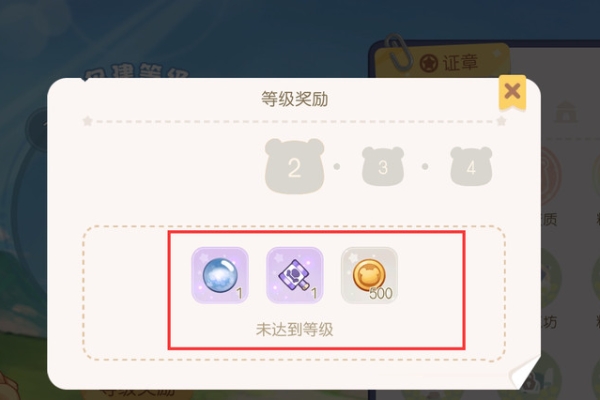600x400 pixels.
Task: Tap the 未达到等级 status label
Action: tap(294, 330)
